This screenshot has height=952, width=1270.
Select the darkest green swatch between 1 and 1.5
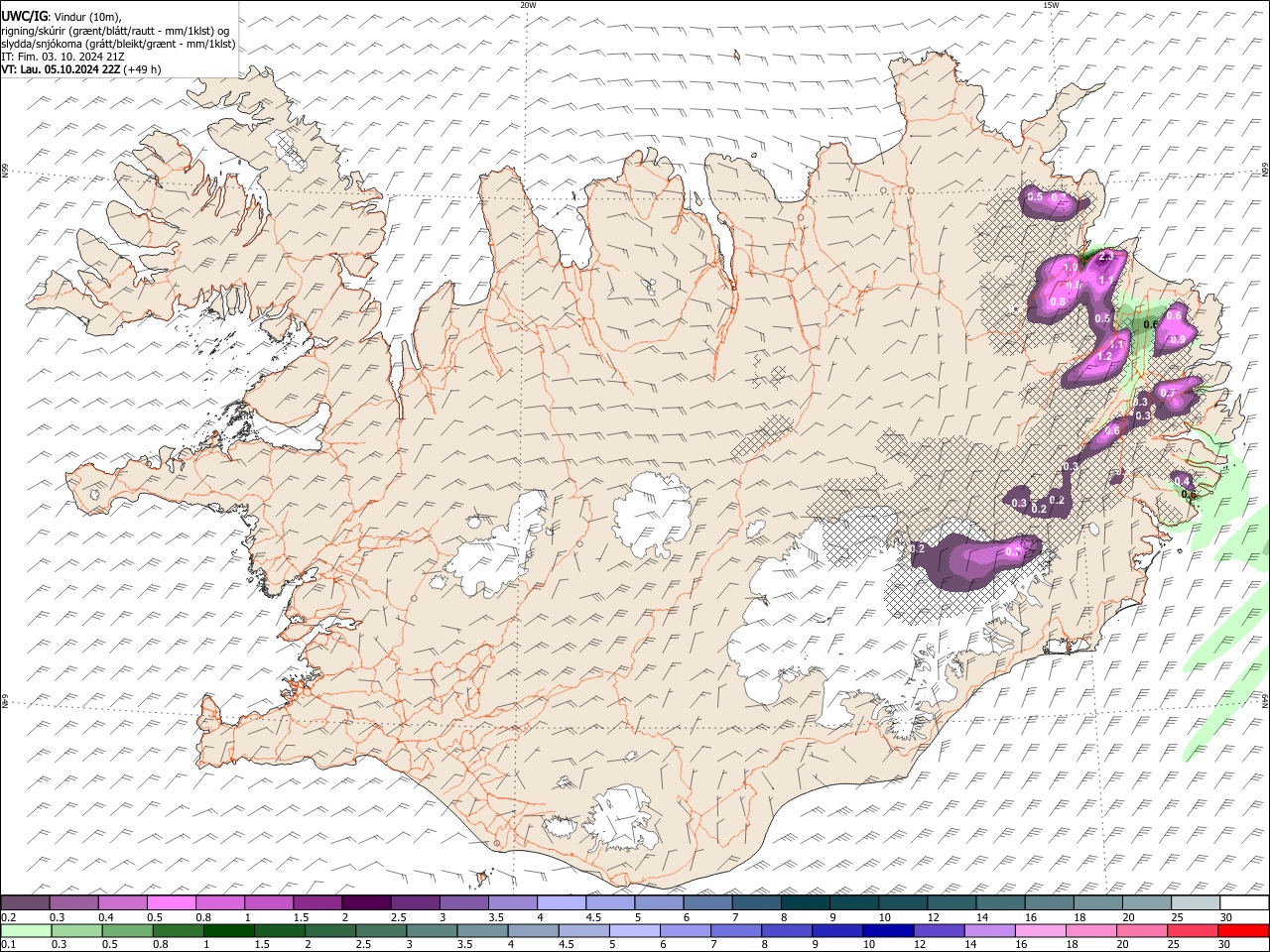pos(228,930)
